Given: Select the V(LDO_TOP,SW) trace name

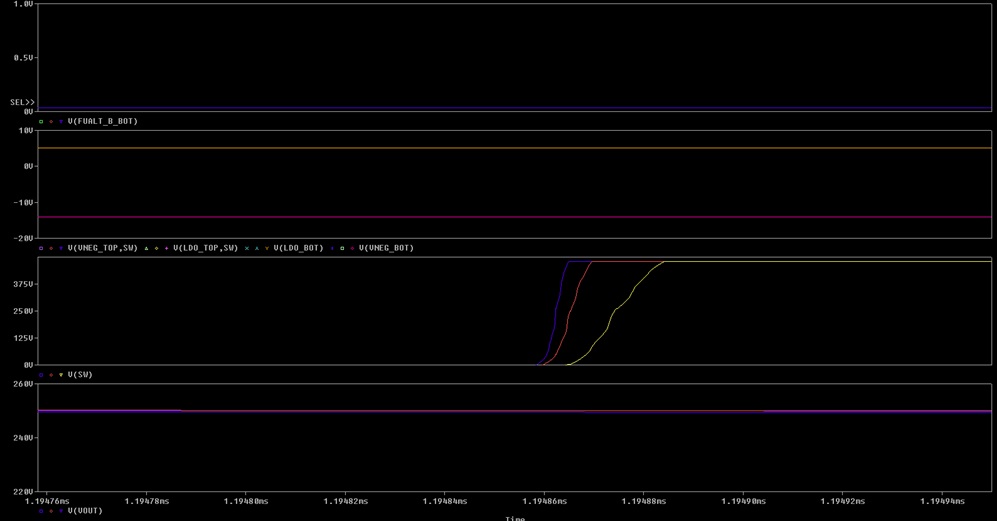Looking at the screenshot, I should tap(205, 248).
